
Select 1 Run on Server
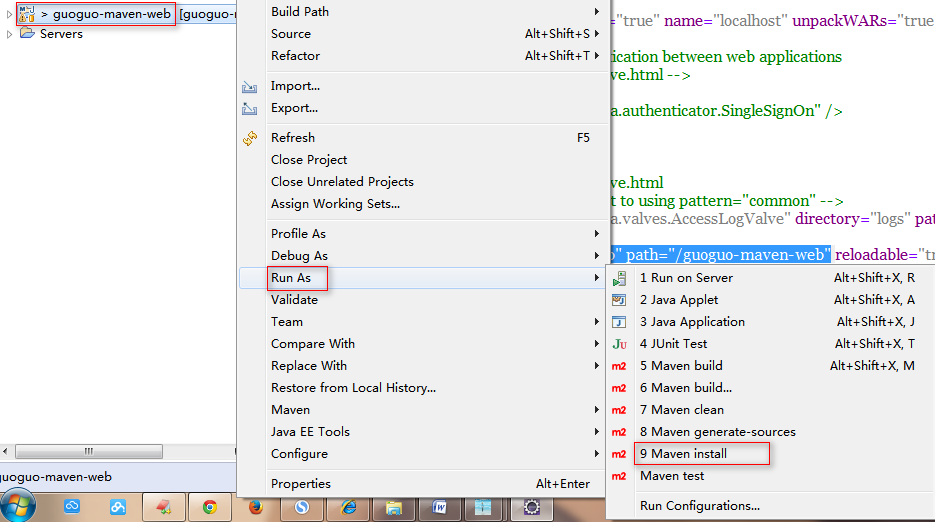point(770,278)
